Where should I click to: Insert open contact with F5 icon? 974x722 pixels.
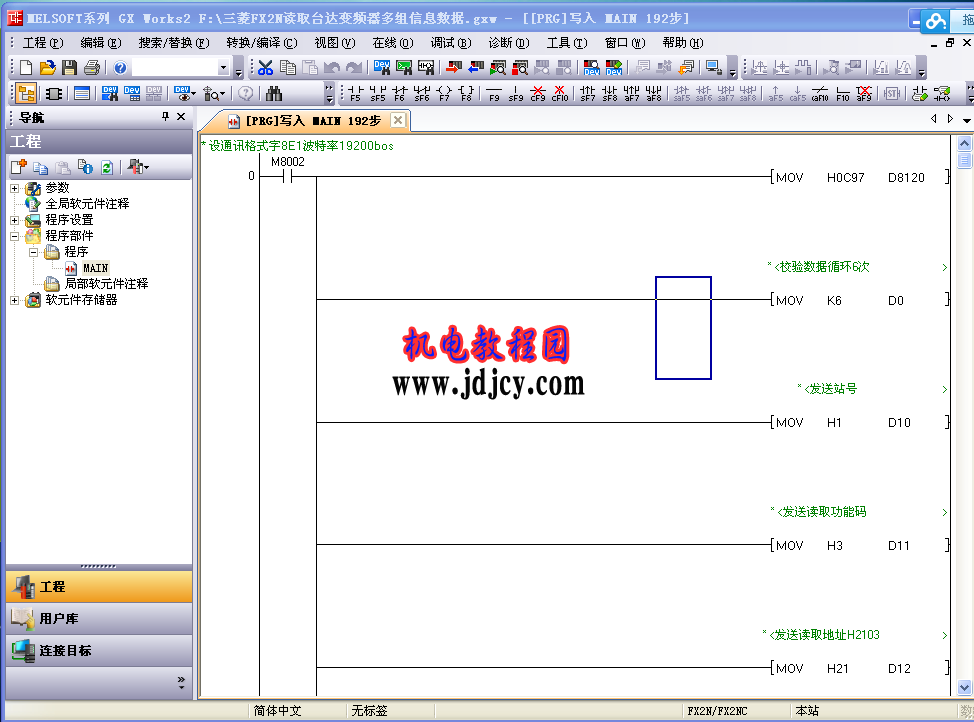point(355,94)
